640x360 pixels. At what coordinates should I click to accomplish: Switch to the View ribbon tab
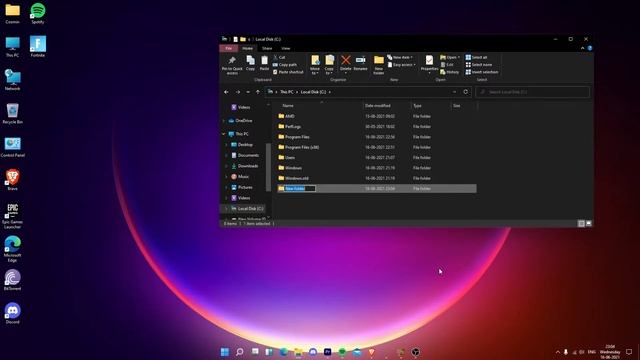286,49
